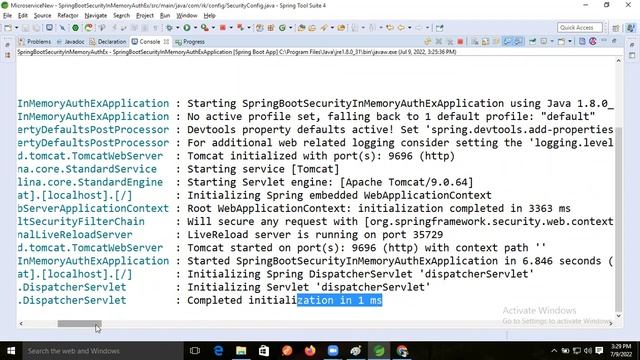
Task: Click the Relaunch Spring Boot app icon
Action: pyautogui.click(x=89, y=28)
